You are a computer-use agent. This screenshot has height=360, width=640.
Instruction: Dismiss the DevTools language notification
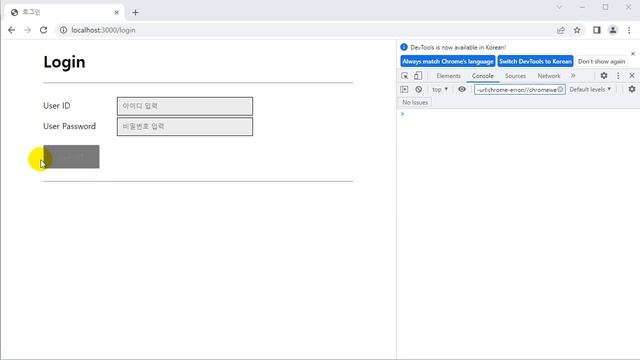(633, 54)
